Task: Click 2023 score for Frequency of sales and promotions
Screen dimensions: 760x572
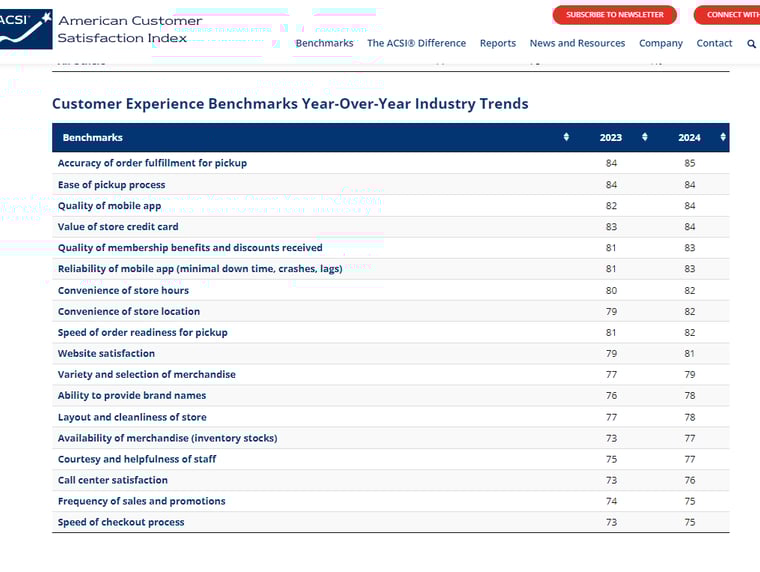Action: (611, 501)
